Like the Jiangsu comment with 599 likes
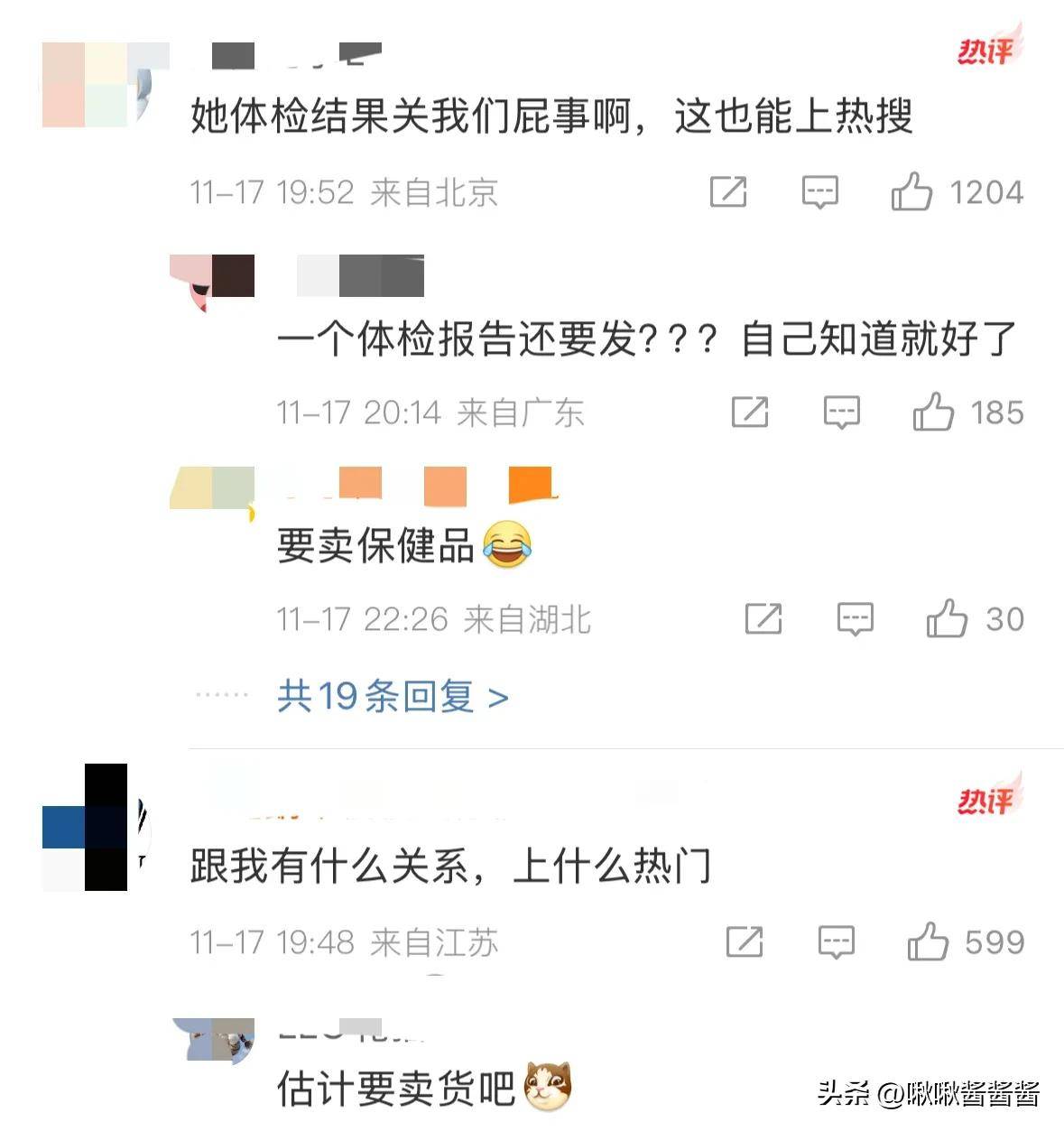1064x1131 pixels. point(928,941)
